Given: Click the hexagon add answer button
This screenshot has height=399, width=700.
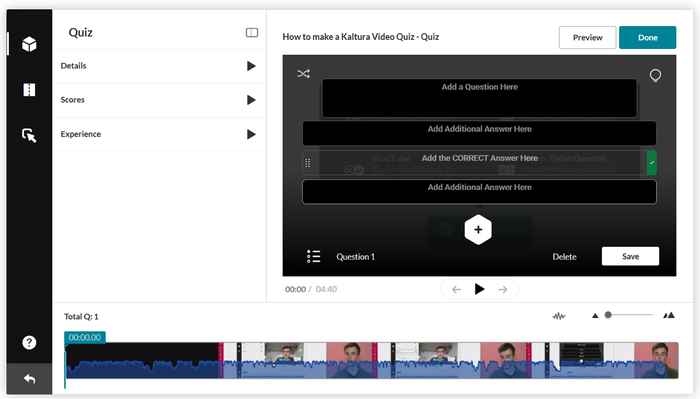Looking at the screenshot, I should pyautogui.click(x=478, y=230).
